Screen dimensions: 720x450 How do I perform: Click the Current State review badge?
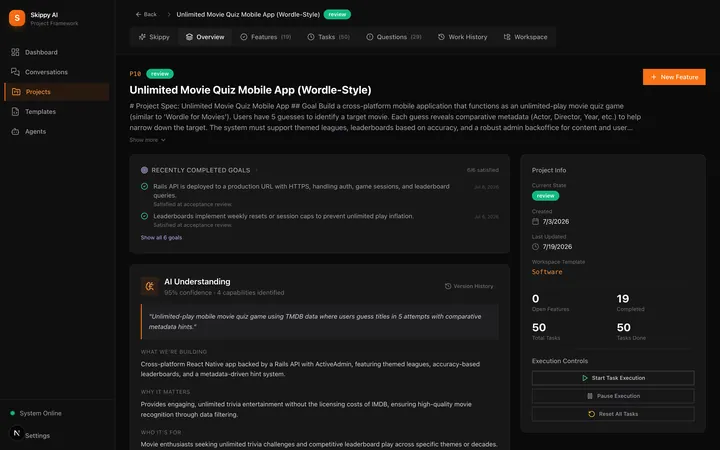(546, 196)
